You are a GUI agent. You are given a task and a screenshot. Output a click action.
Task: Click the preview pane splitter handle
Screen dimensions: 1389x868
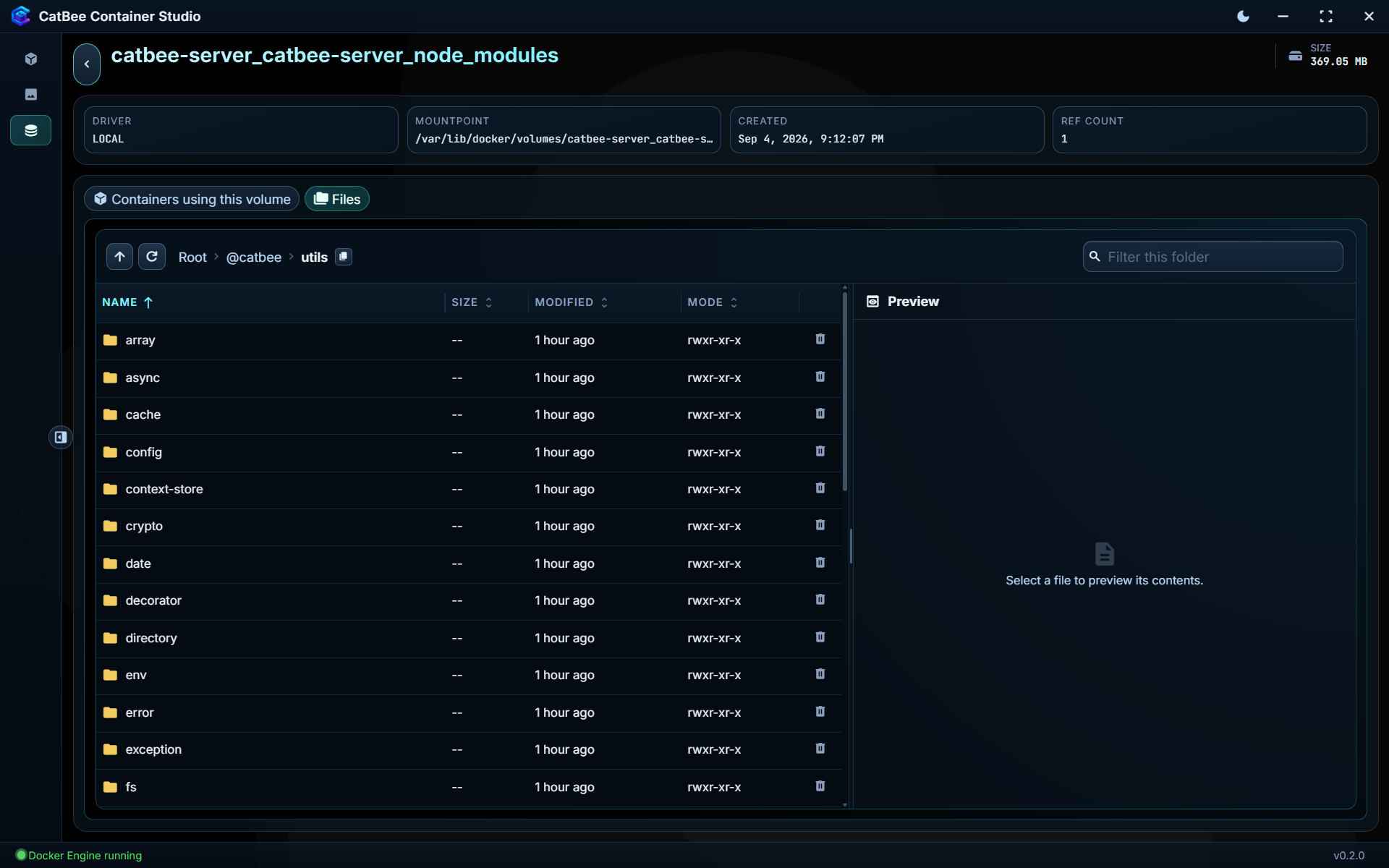click(x=851, y=546)
